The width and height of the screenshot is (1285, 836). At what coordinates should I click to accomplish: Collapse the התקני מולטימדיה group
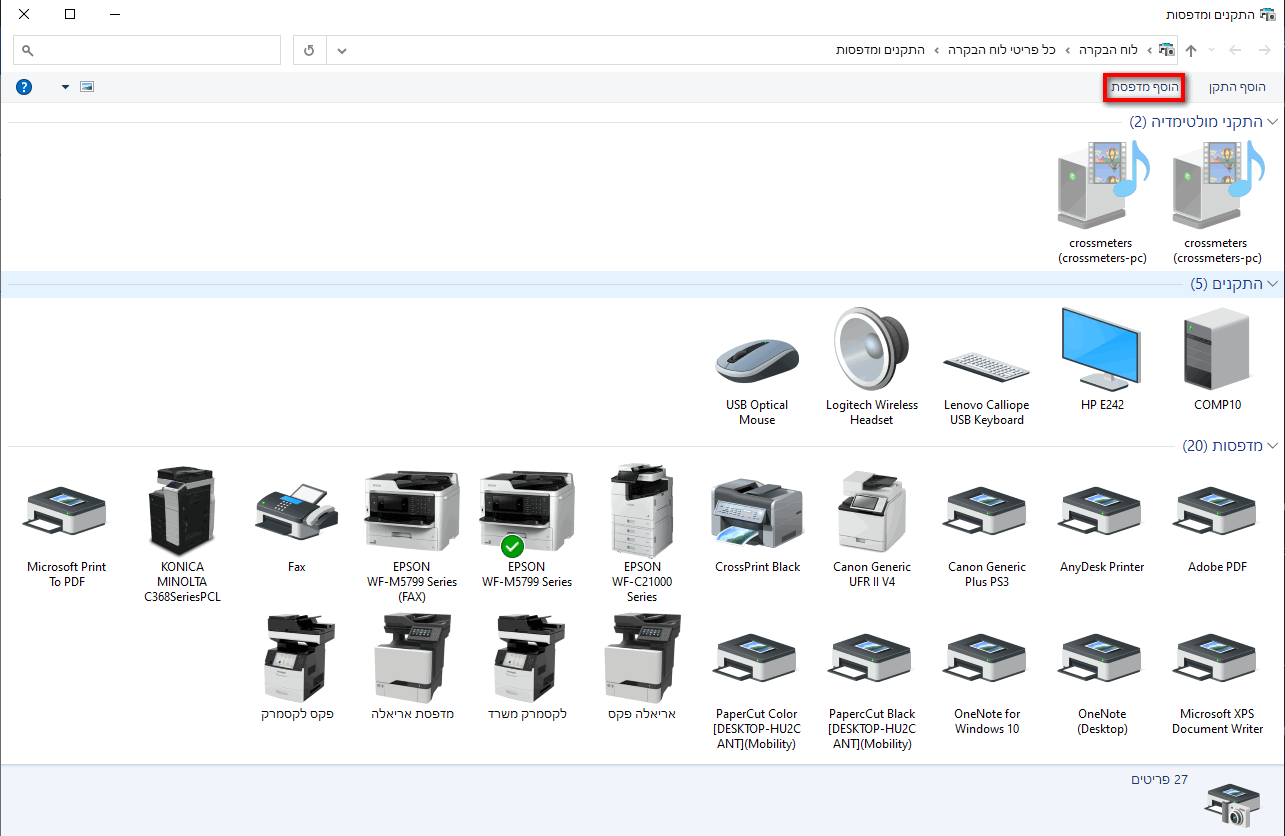click(x=1271, y=122)
